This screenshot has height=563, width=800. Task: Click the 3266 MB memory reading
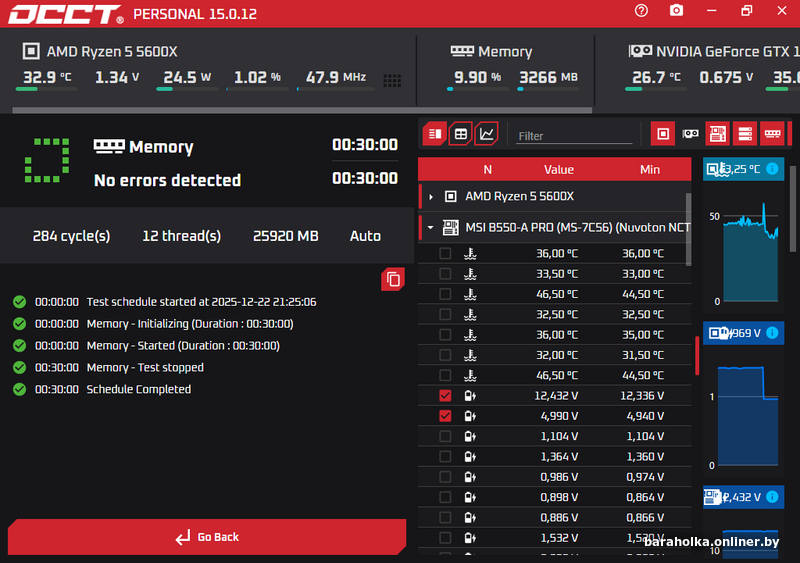(x=548, y=77)
